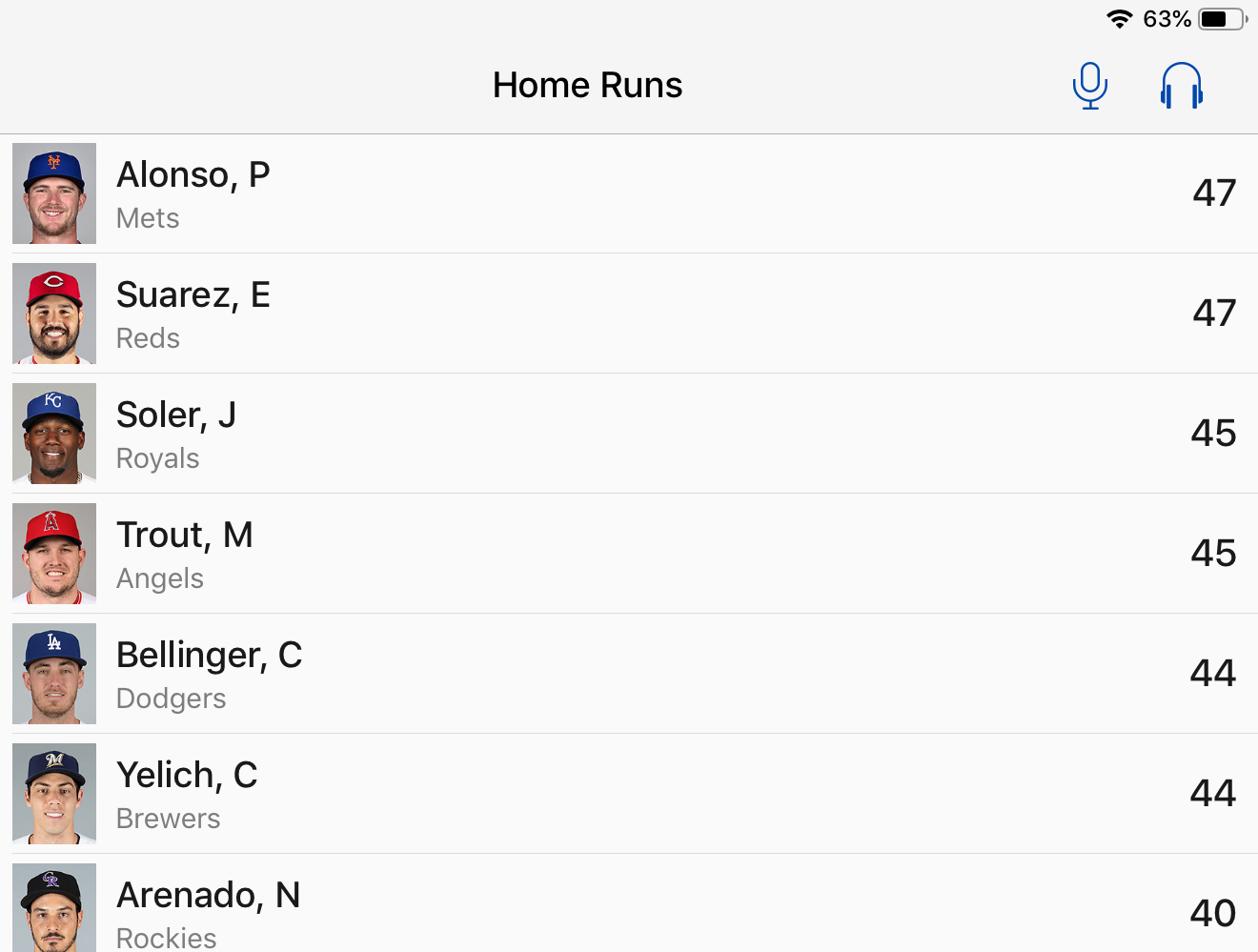Select the Soler, J player name
The height and width of the screenshot is (952, 1258).
pos(176,415)
